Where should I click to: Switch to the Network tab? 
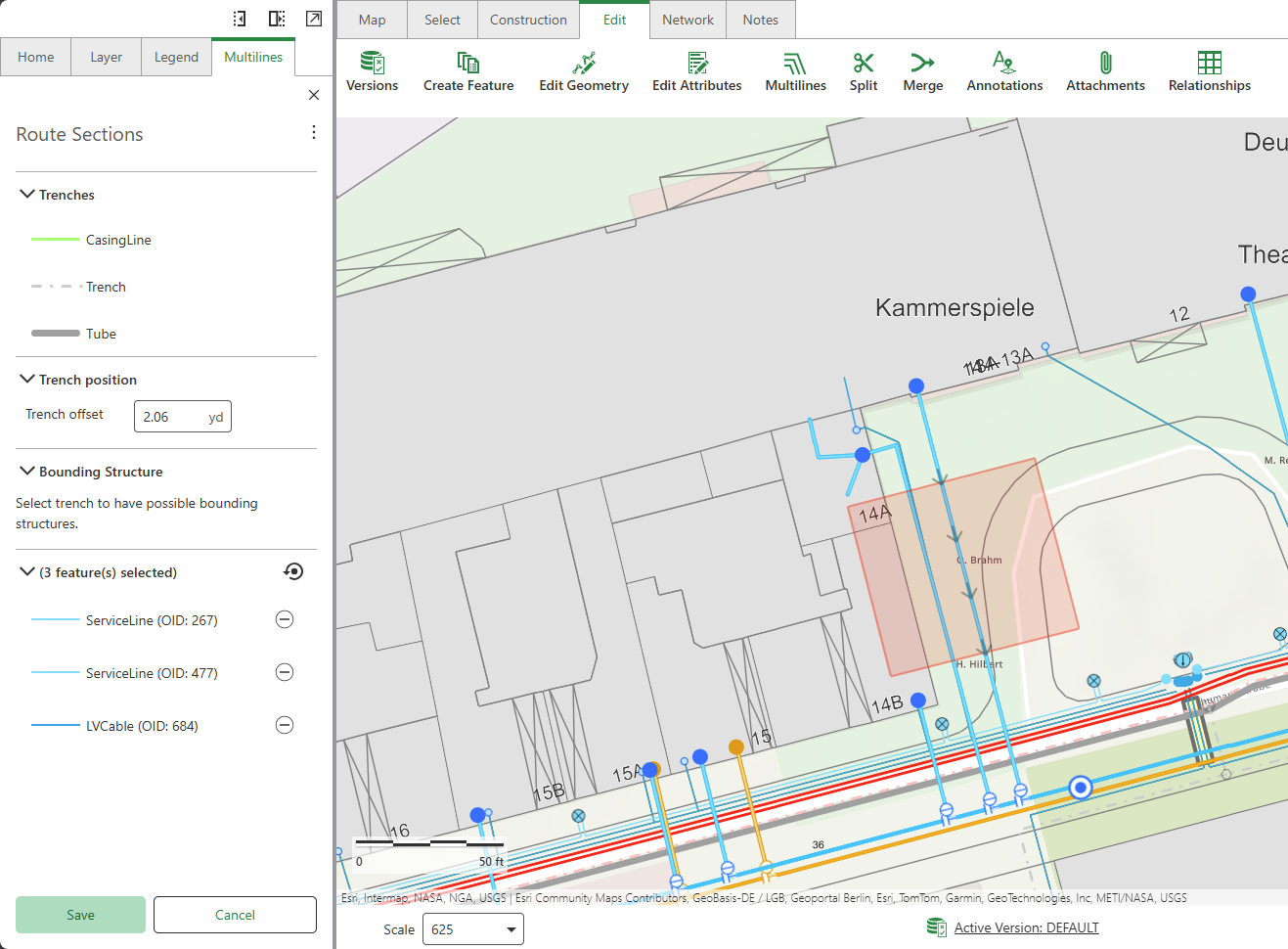[688, 20]
